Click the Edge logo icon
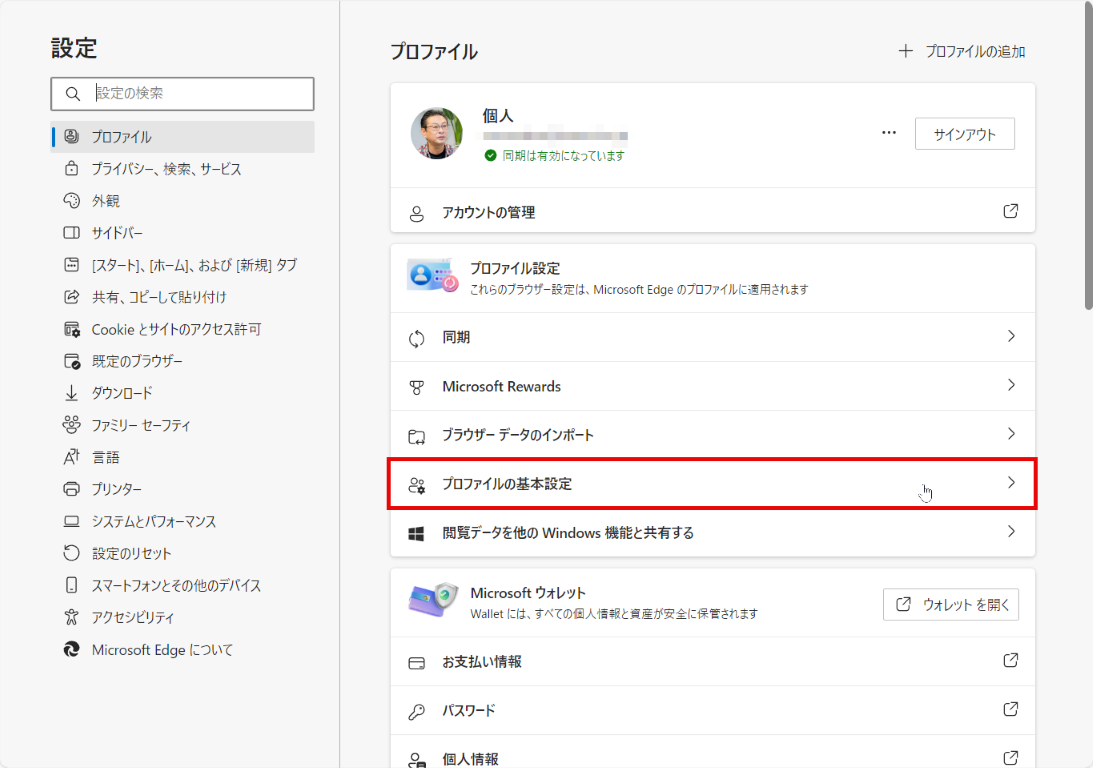This screenshot has height=768, width=1093. coord(72,649)
